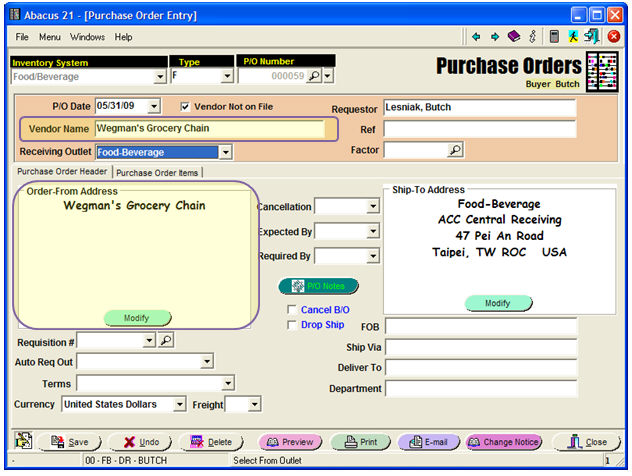Viewport: 632px width, 476px height.
Task: Open the calculator toolbar icon
Action: 554,37
